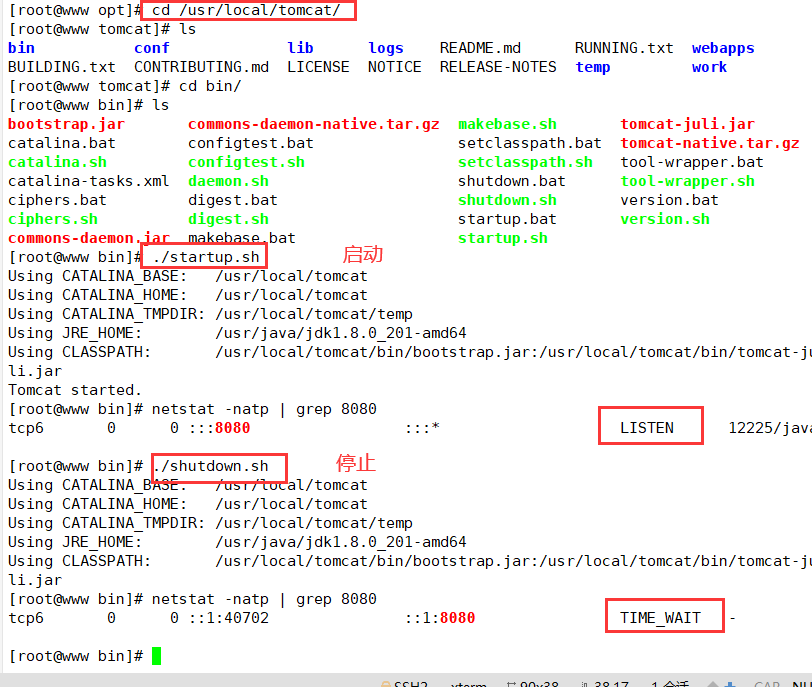Click the xterm status bar entry

tap(468, 684)
